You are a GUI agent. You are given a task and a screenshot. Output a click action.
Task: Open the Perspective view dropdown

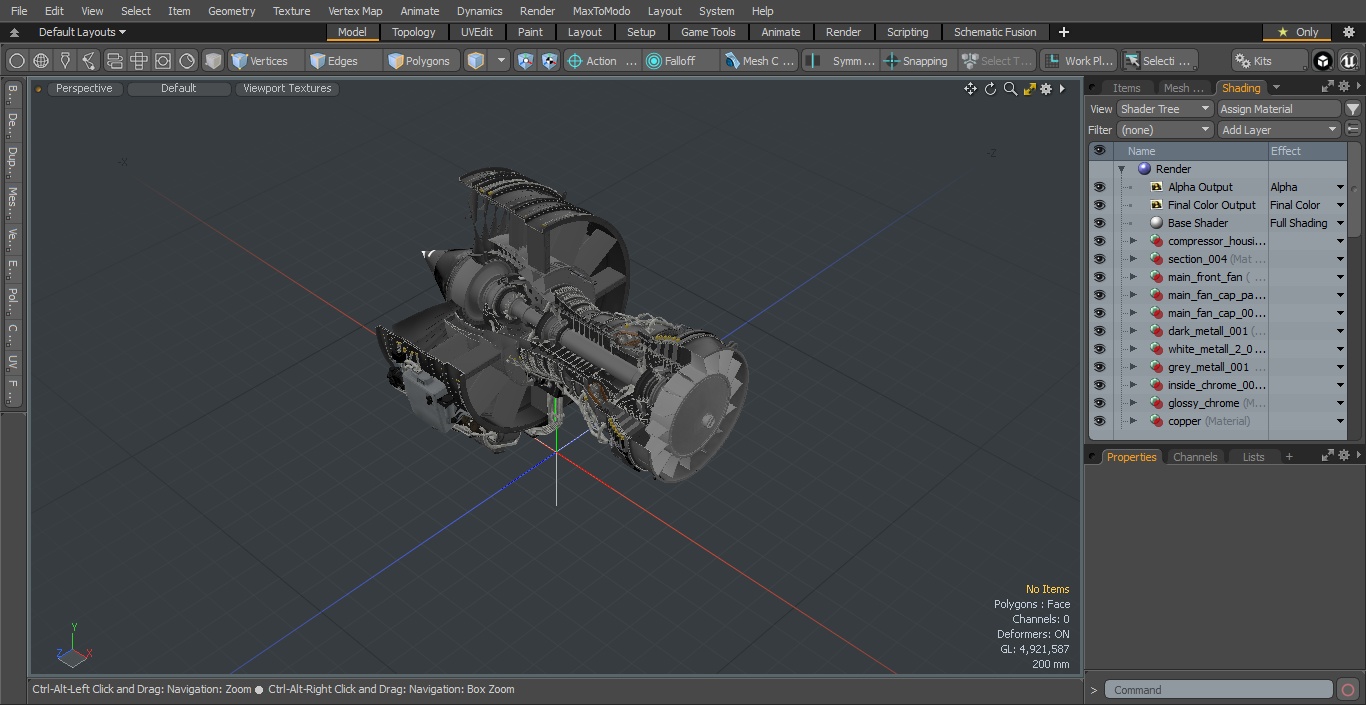click(84, 88)
